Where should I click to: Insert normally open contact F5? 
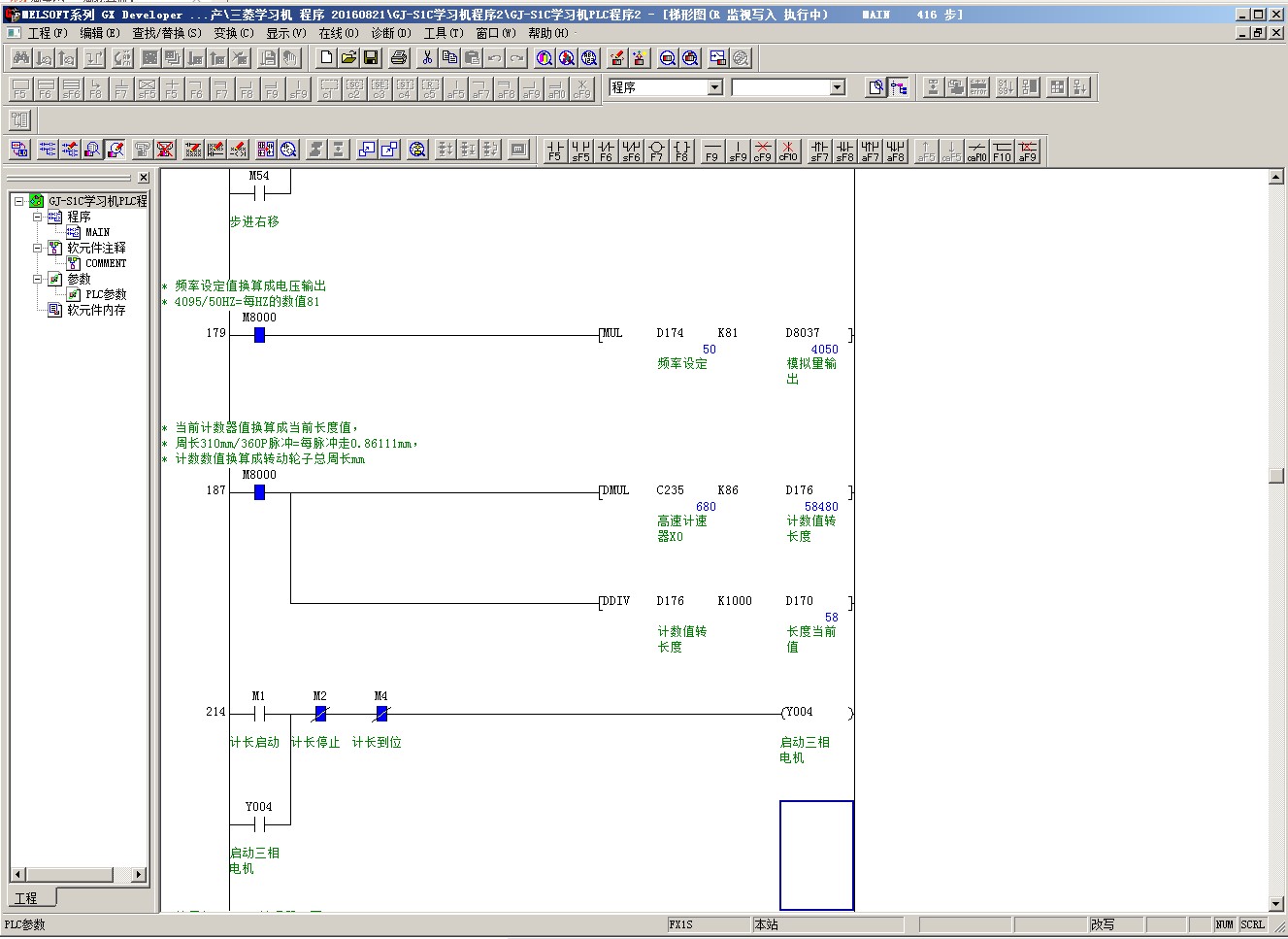tap(554, 150)
